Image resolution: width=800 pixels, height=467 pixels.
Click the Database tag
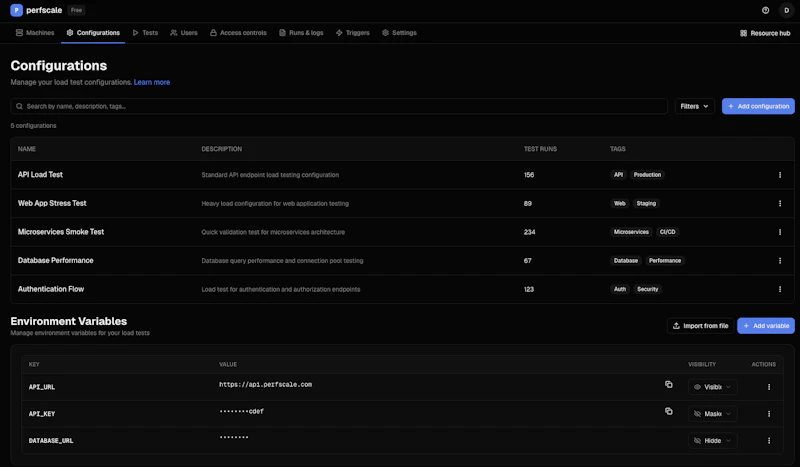click(626, 260)
